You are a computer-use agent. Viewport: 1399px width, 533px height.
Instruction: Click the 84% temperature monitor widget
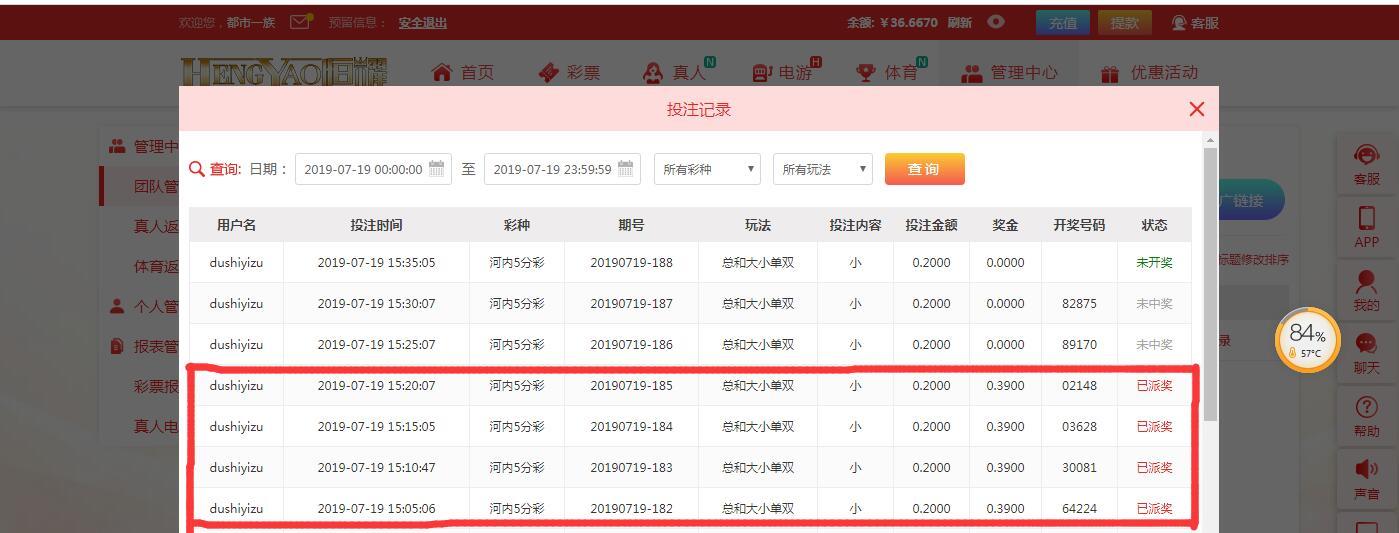[1307, 340]
